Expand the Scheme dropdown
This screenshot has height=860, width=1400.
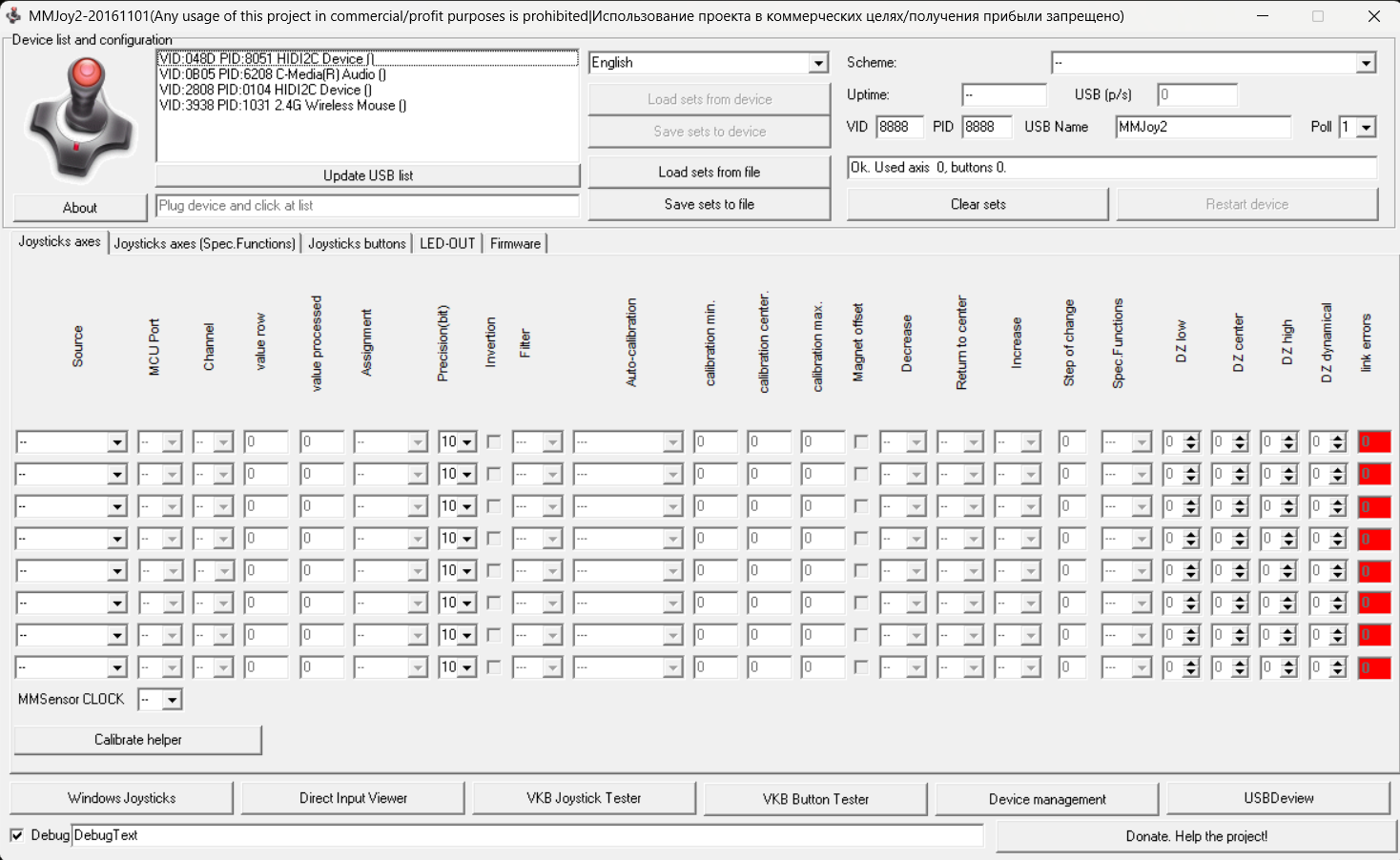click(x=1366, y=63)
